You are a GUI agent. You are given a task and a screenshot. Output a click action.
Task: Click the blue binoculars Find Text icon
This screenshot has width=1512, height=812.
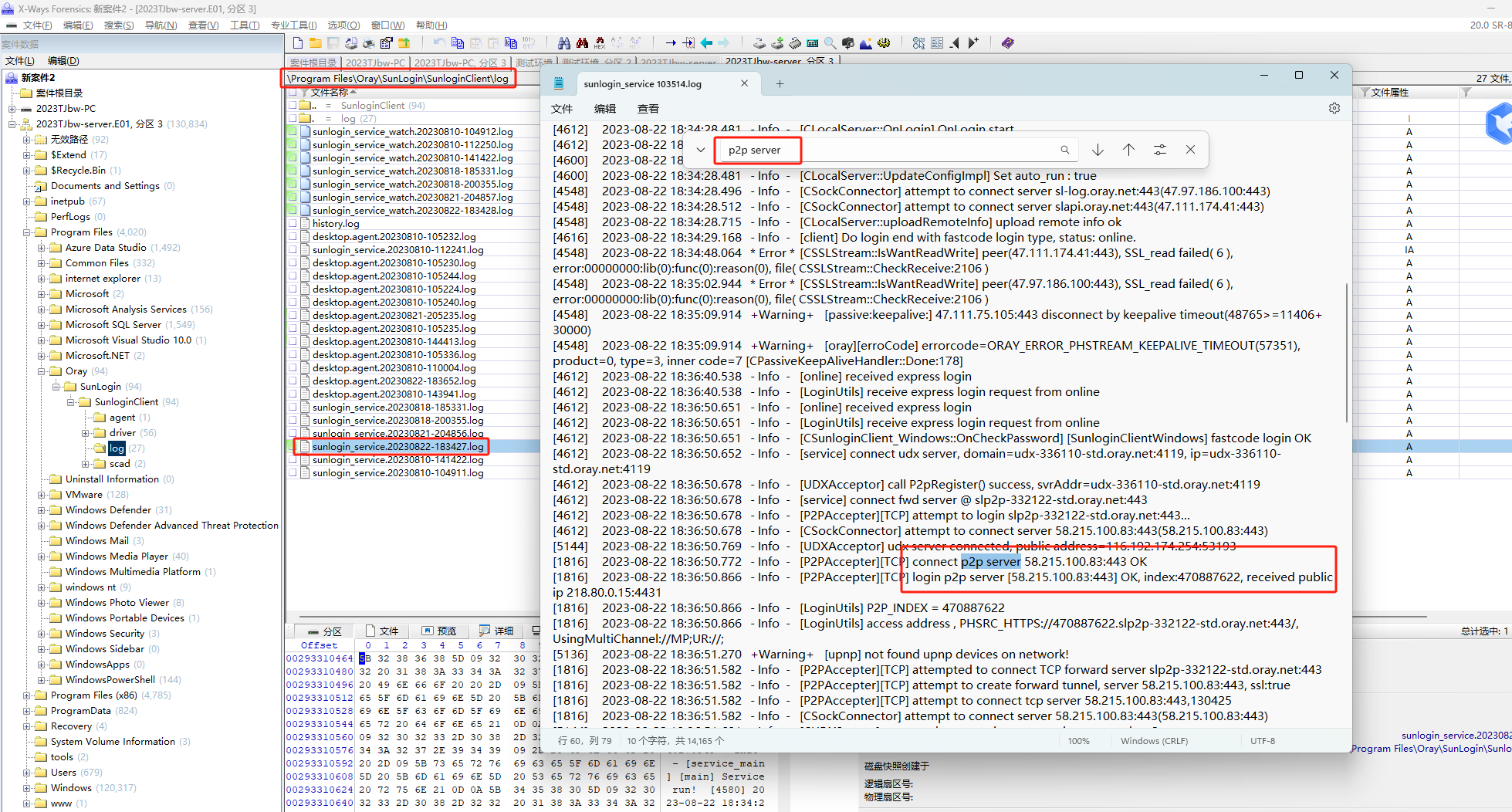tap(564, 43)
